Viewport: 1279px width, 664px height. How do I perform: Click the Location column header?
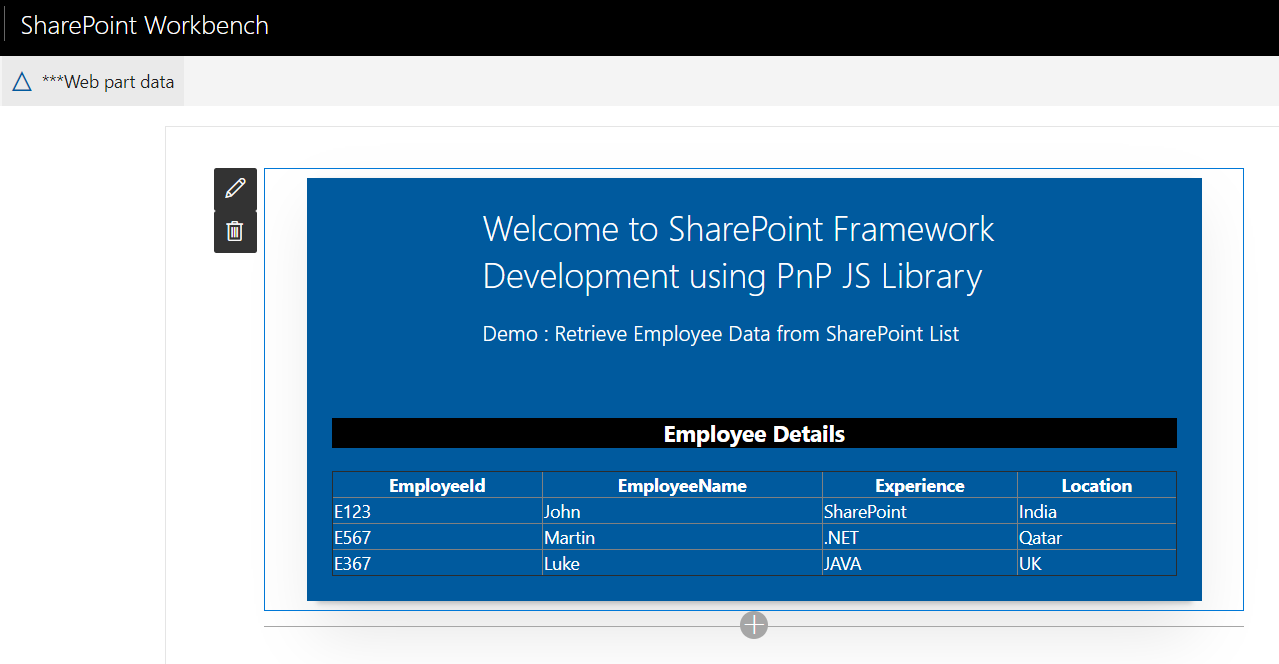[1097, 486]
